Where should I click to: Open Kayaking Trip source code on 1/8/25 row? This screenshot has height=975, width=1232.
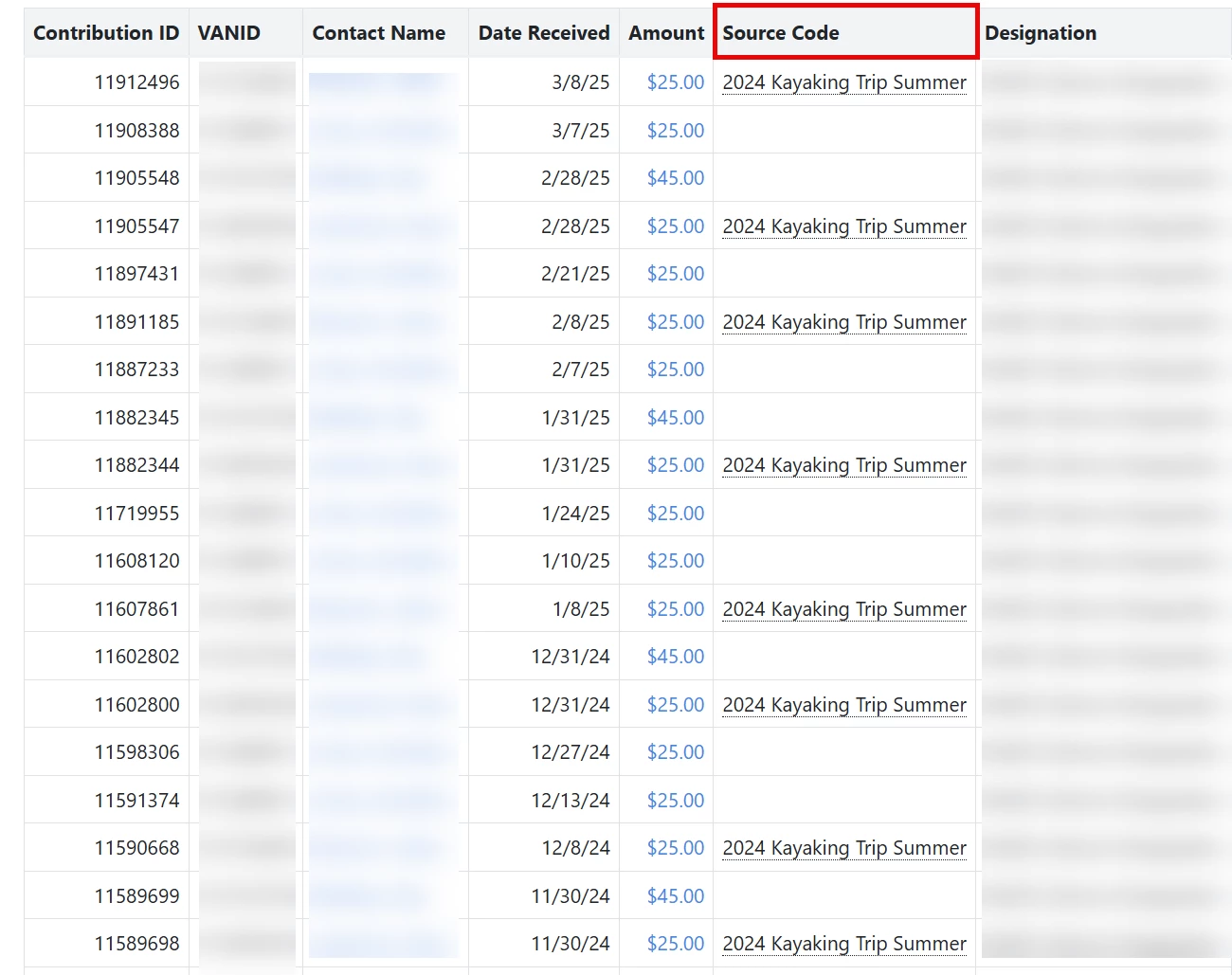[x=844, y=609]
